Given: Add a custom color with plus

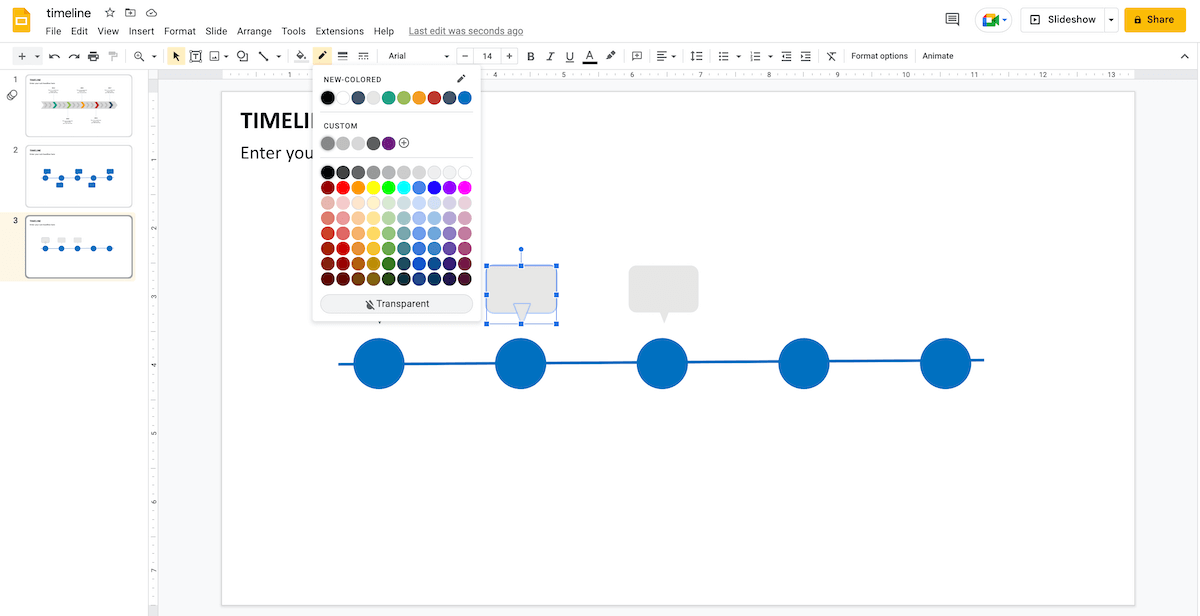Looking at the screenshot, I should [x=404, y=143].
